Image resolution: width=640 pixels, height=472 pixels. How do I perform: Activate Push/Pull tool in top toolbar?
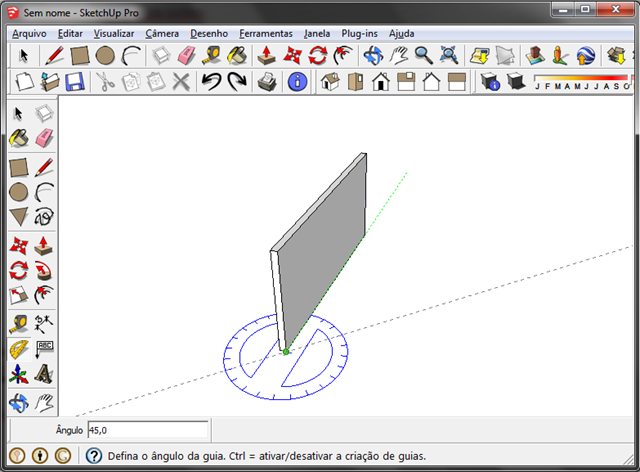pyautogui.click(x=267, y=56)
